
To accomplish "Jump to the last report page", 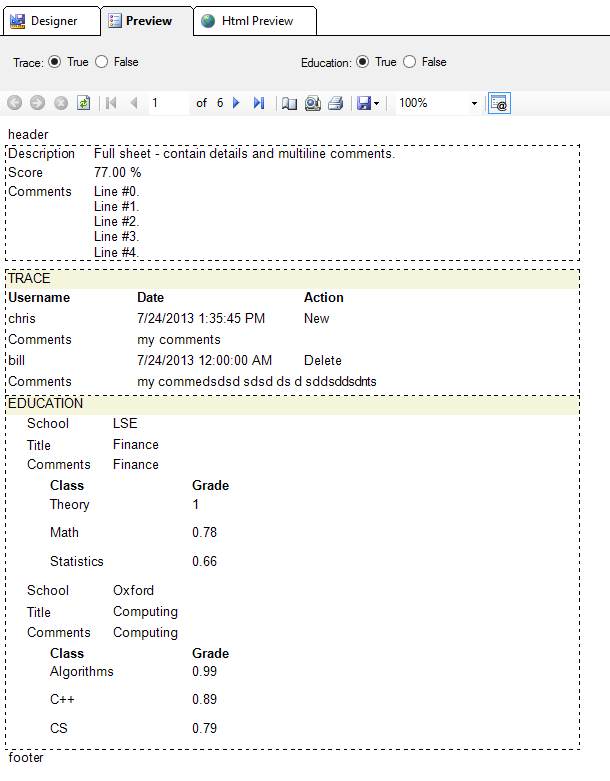I will [x=259, y=103].
